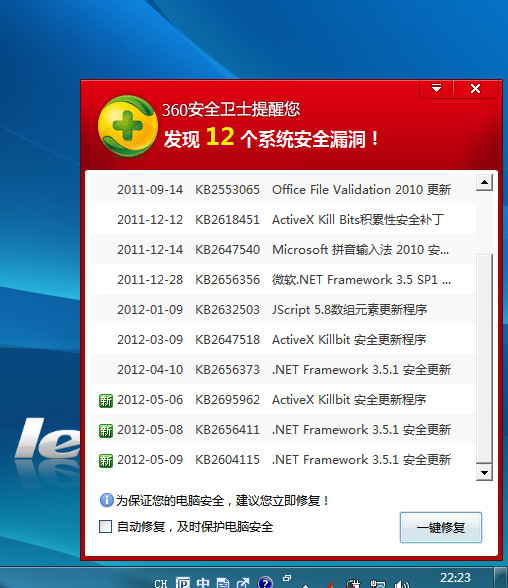The image size is (508, 588).
Task: Click the 2011-09-14 date in the patch list
Action: (150, 189)
